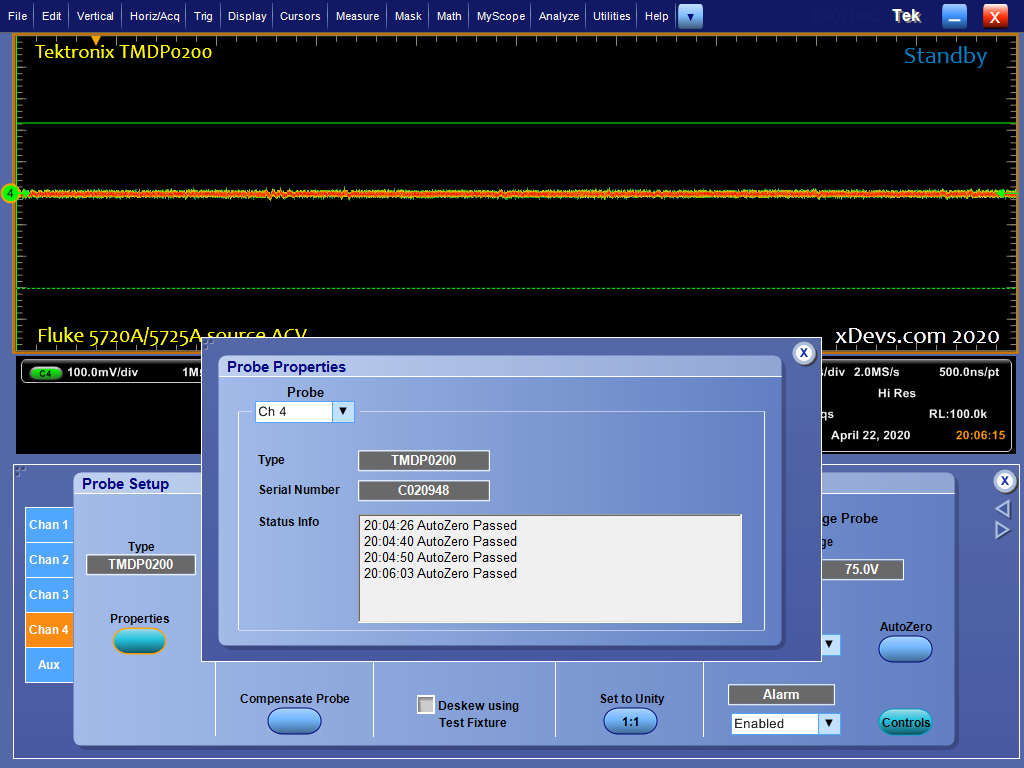This screenshot has width=1024, height=768.
Task: Open the Trig menu
Action: 203,16
